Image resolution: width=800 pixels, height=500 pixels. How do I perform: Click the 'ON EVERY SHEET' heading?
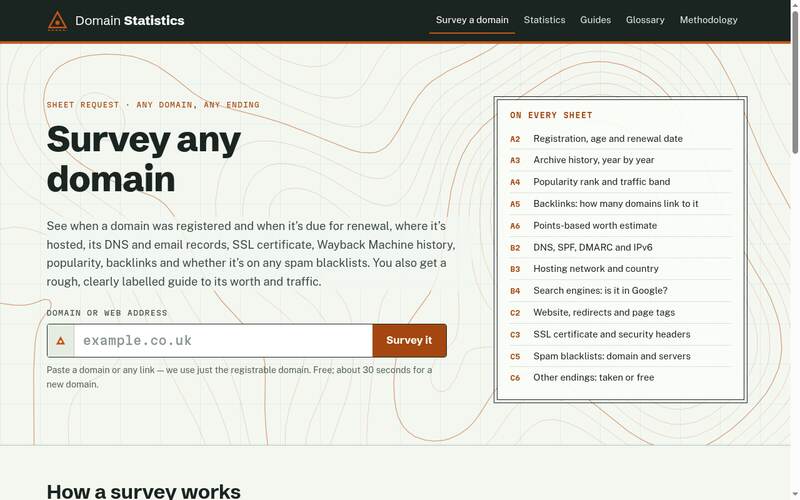click(x=551, y=115)
